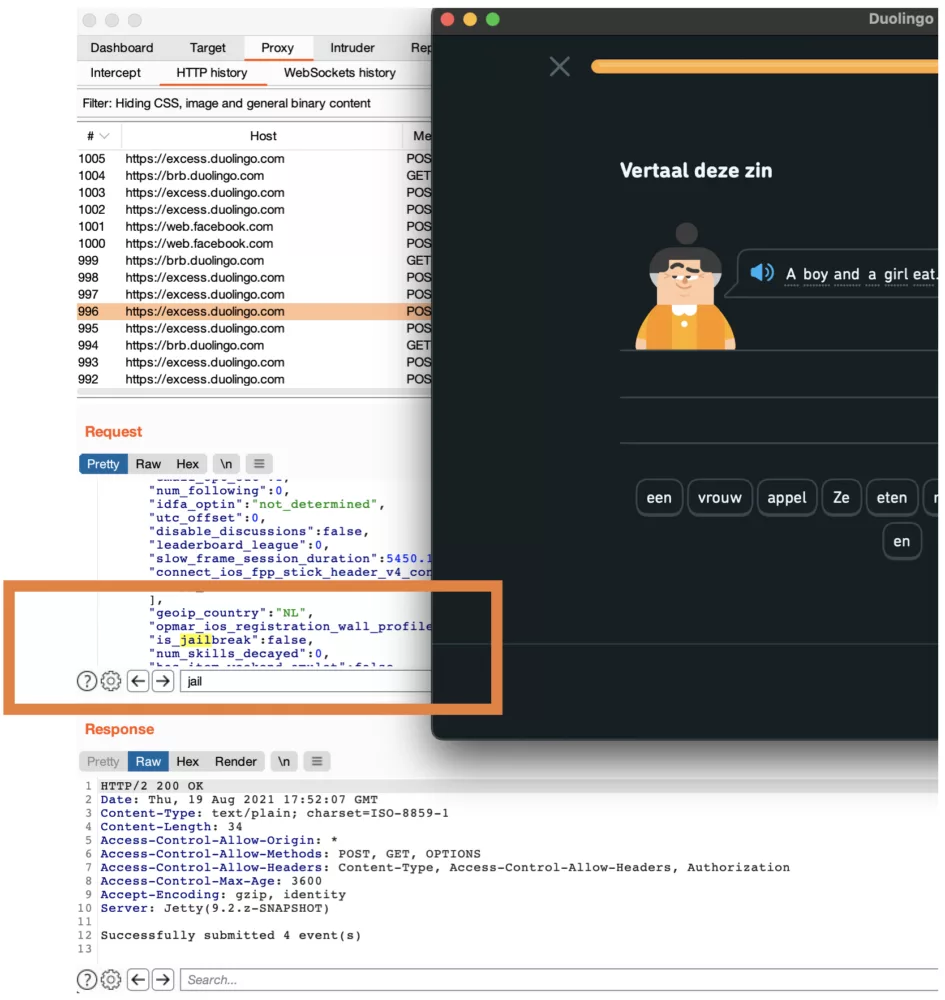Open search settings gear in Request panel

tap(111, 681)
